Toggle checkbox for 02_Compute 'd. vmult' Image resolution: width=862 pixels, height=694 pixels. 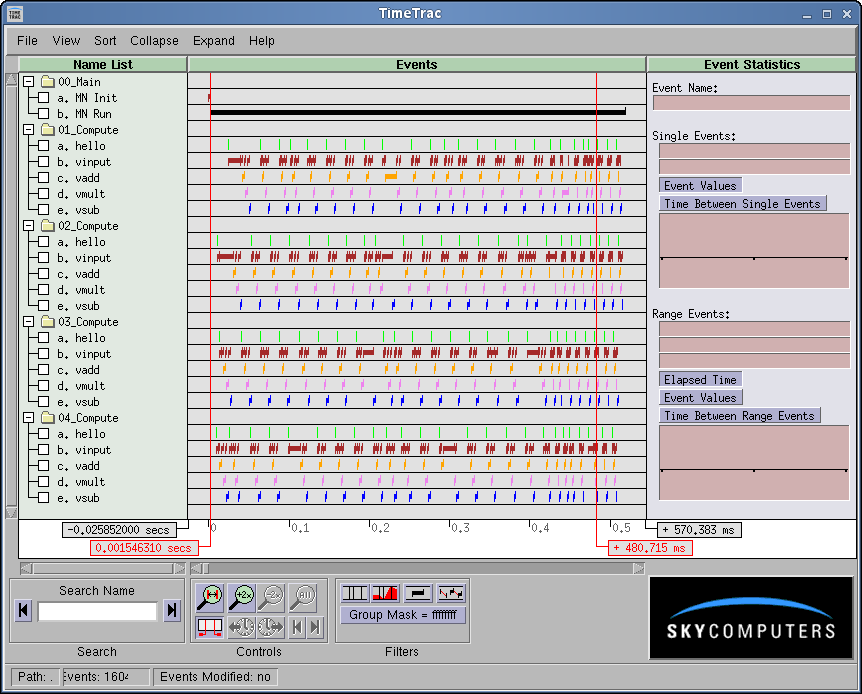[43, 290]
